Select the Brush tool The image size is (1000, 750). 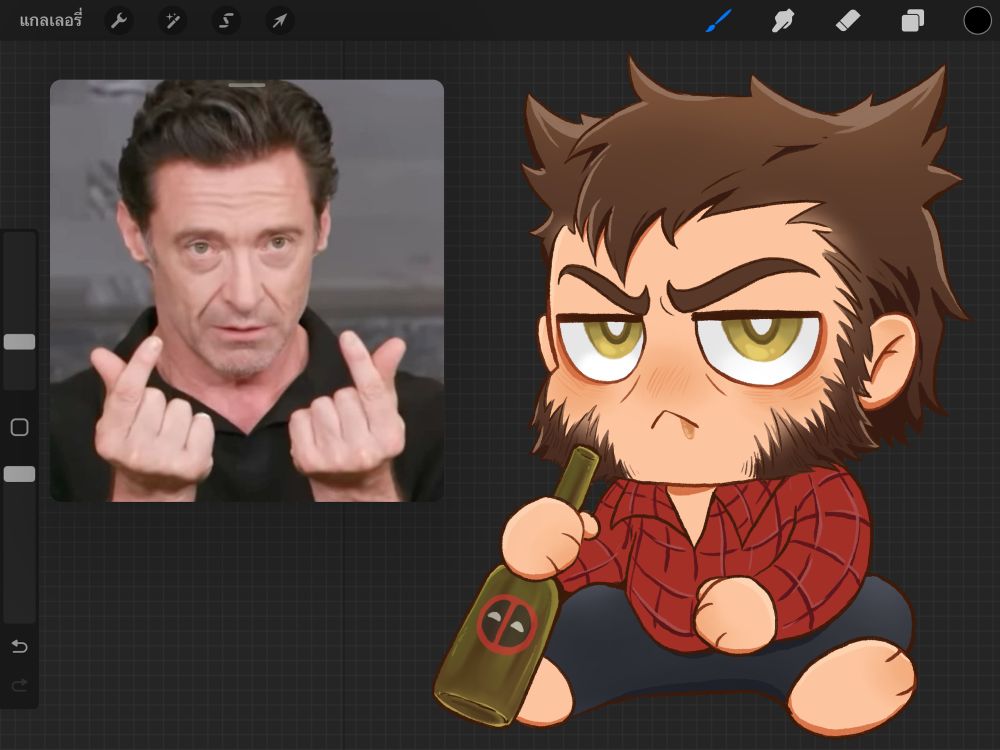(719, 20)
